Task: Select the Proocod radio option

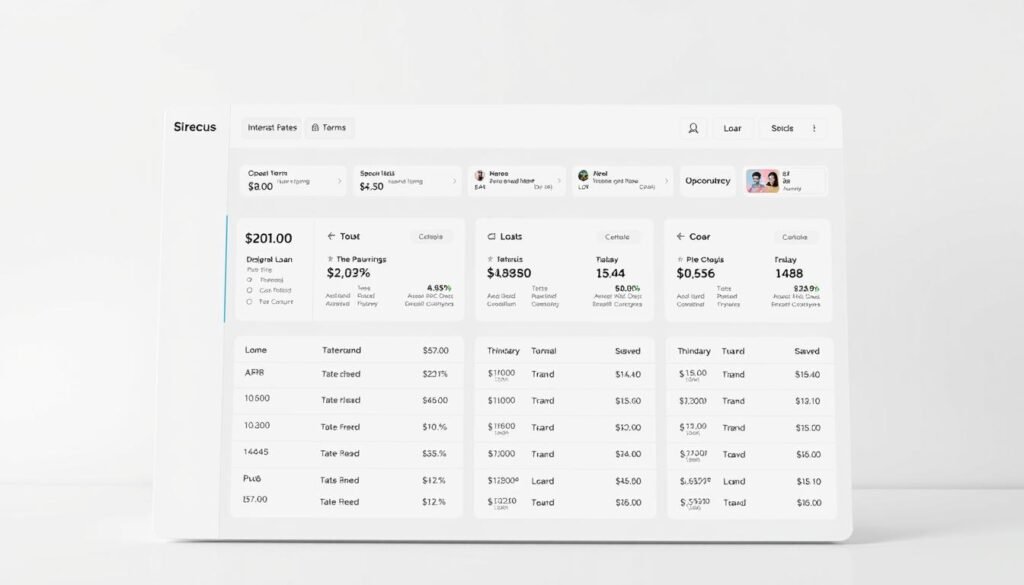Action: (250, 280)
